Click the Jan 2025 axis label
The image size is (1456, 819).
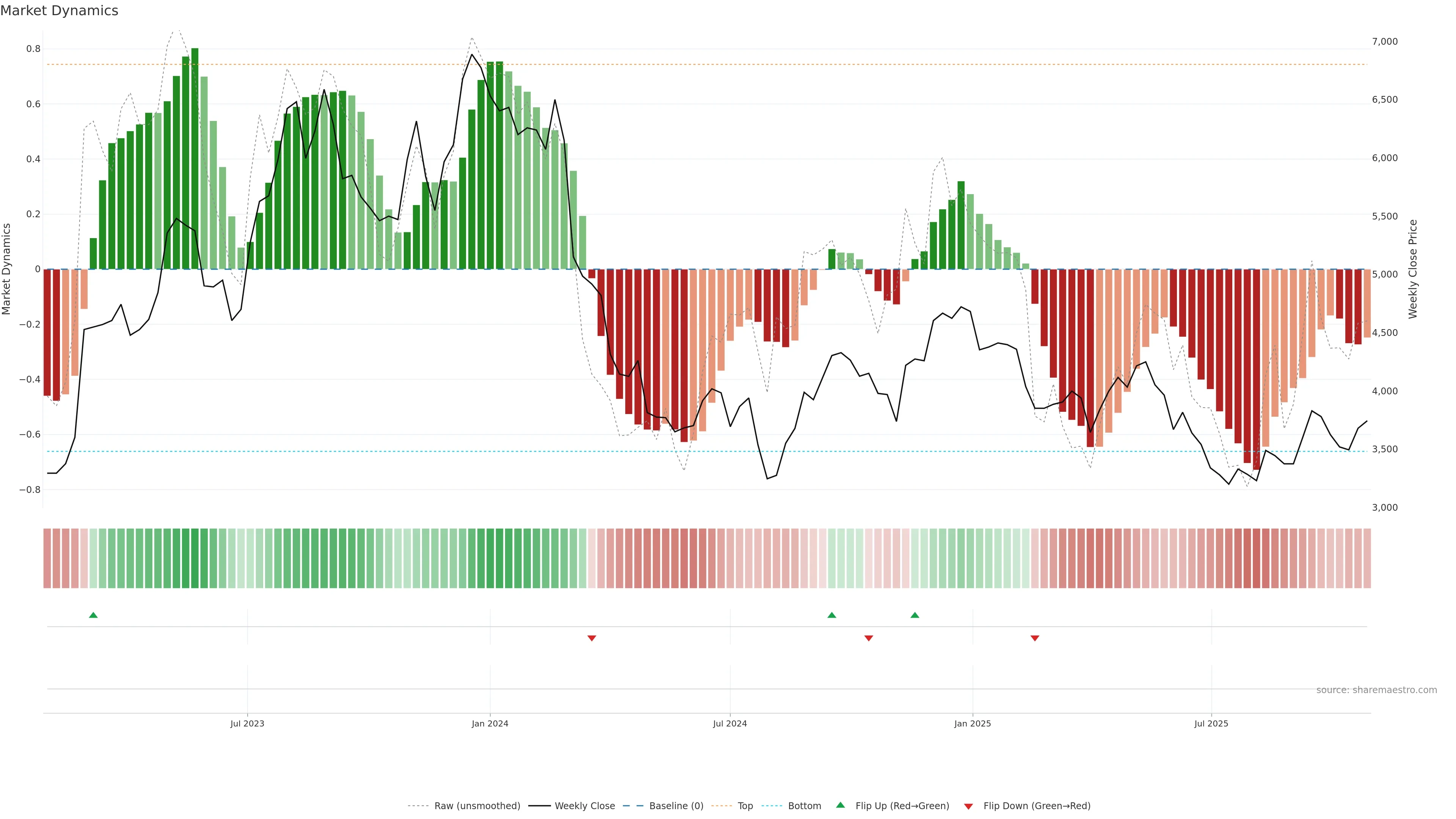pos(972,723)
